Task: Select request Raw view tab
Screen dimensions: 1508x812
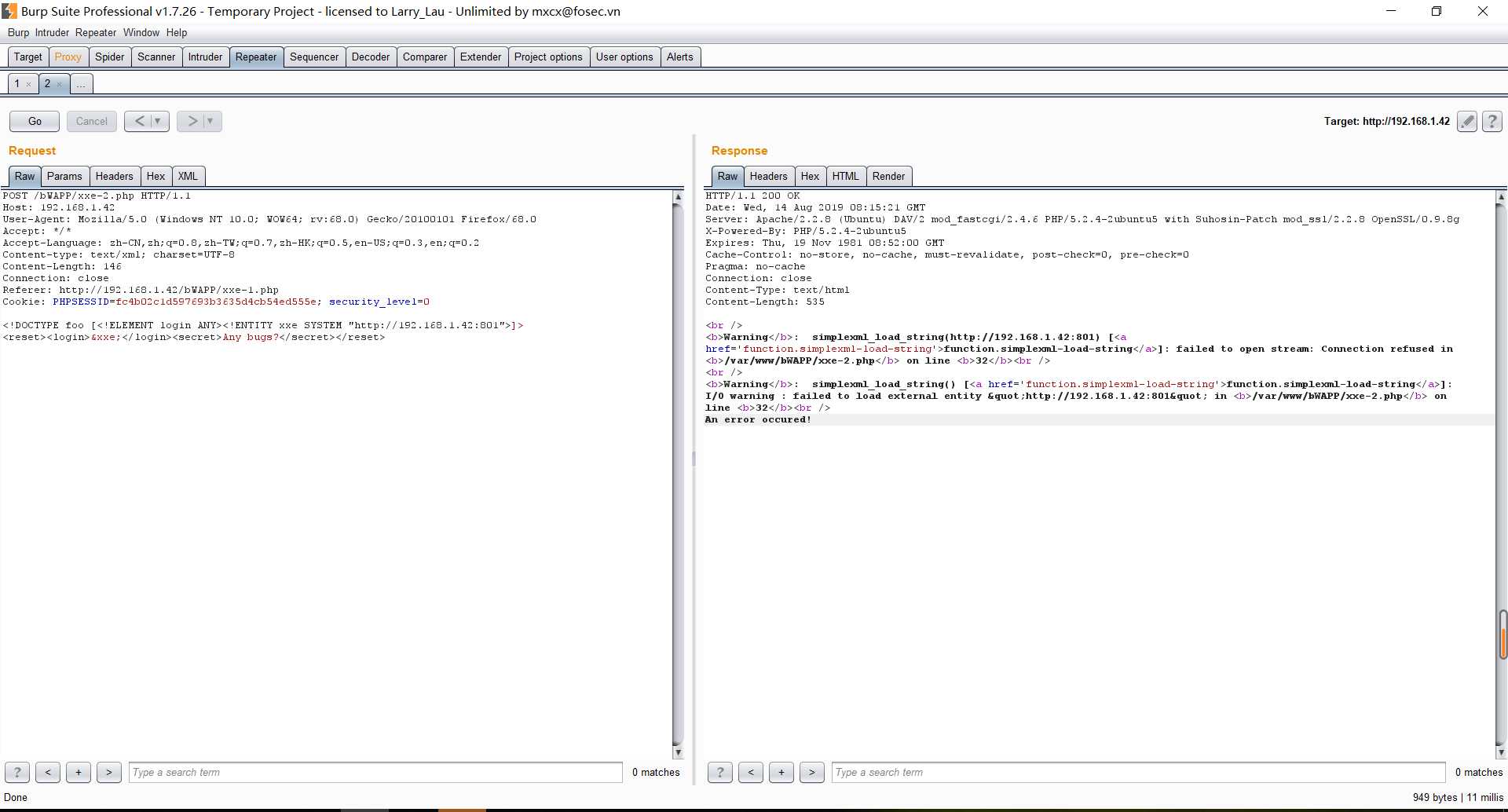Action: pos(25,176)
